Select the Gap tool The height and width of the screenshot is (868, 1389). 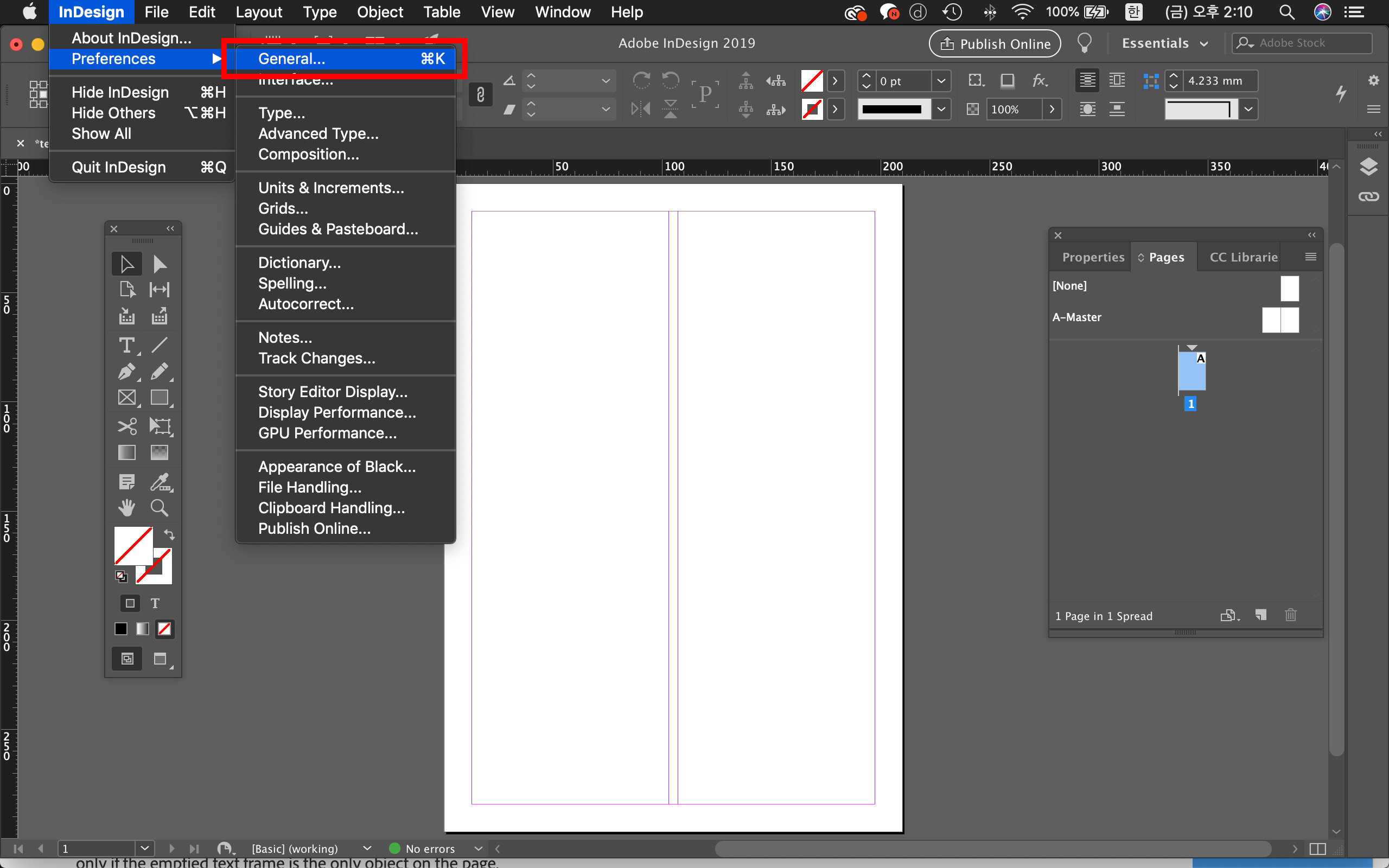(160, 289)
